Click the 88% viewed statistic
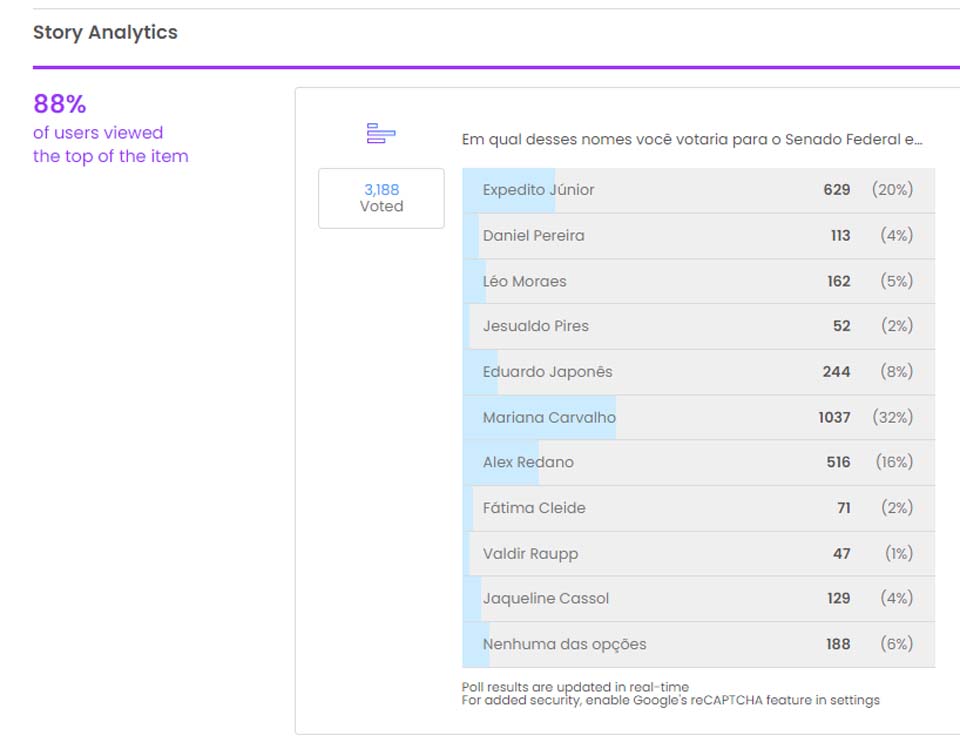The image size is (960, 742). point(60,104)
